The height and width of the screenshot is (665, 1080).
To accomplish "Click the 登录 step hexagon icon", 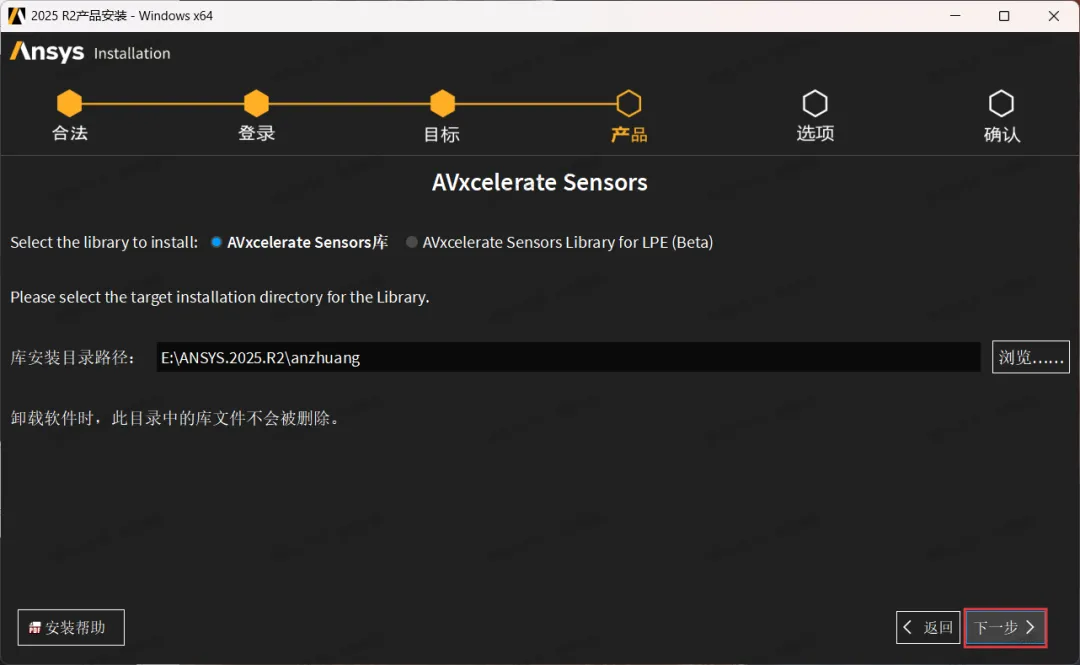I will click(x=256, y=103).
